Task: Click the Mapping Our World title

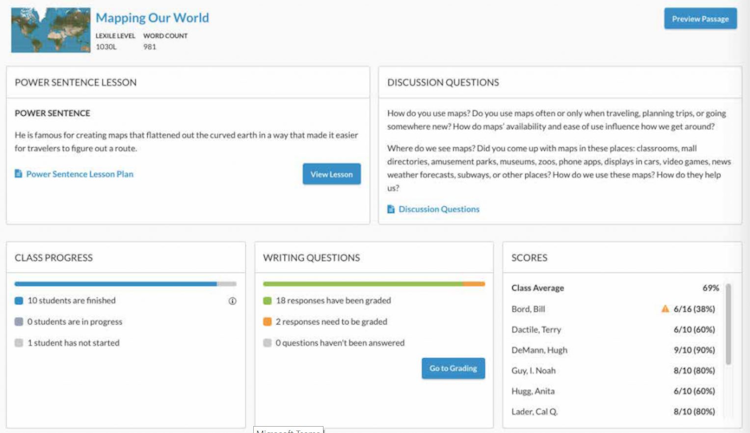Action: pos(153,19)
